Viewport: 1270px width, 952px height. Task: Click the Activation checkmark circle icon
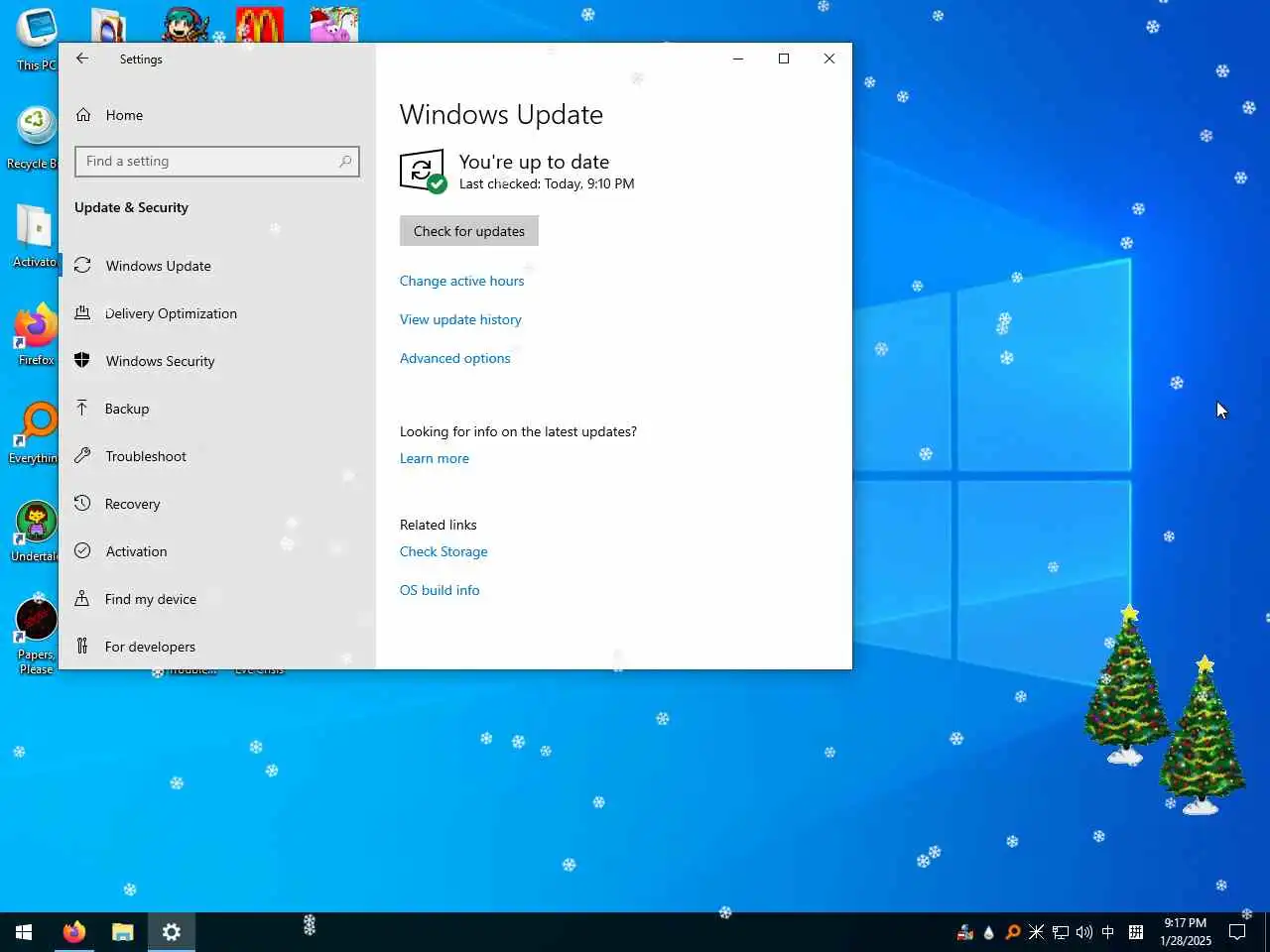[82, 550]
